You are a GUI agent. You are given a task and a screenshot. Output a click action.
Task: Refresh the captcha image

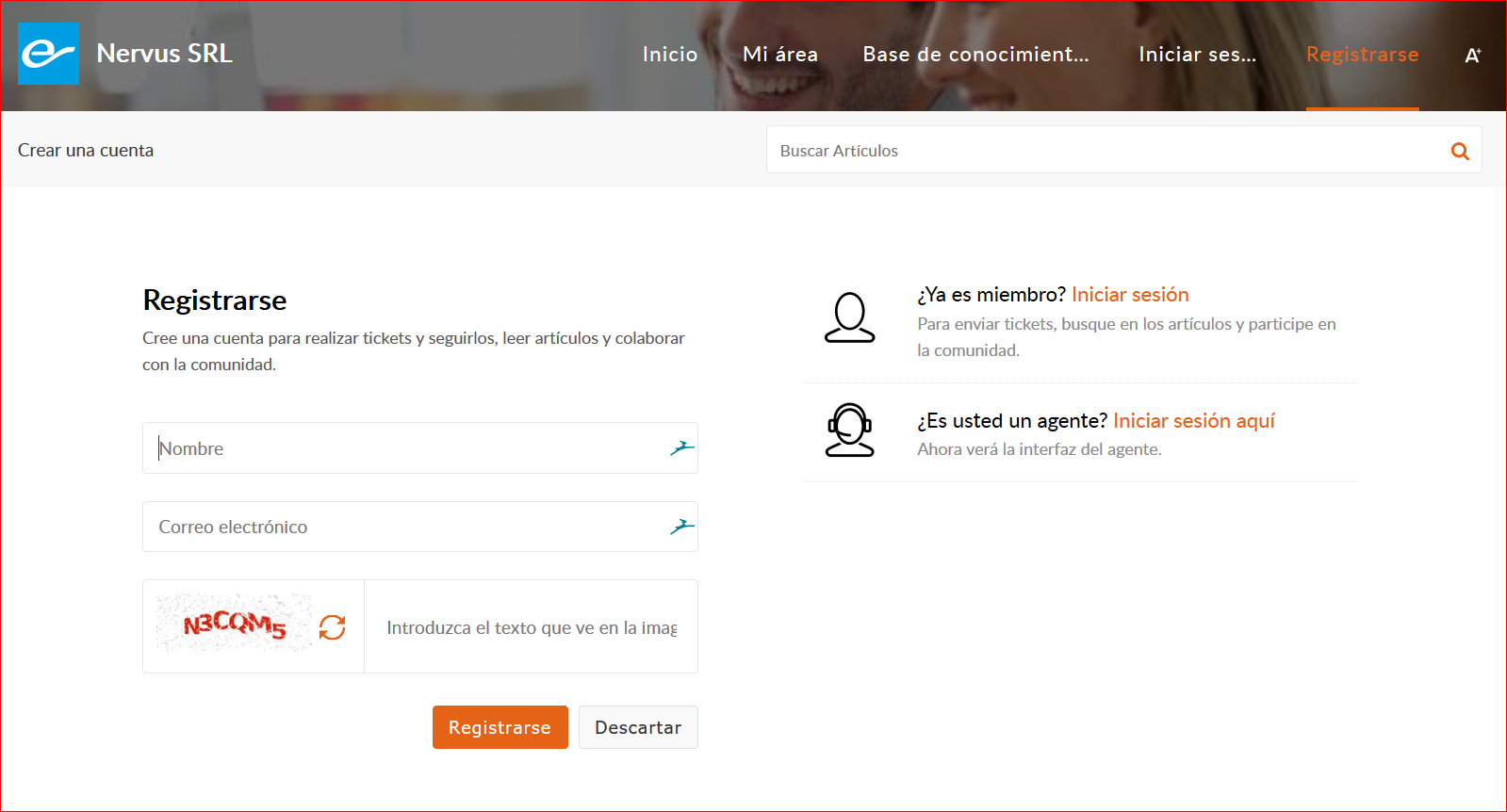[332, 626]
